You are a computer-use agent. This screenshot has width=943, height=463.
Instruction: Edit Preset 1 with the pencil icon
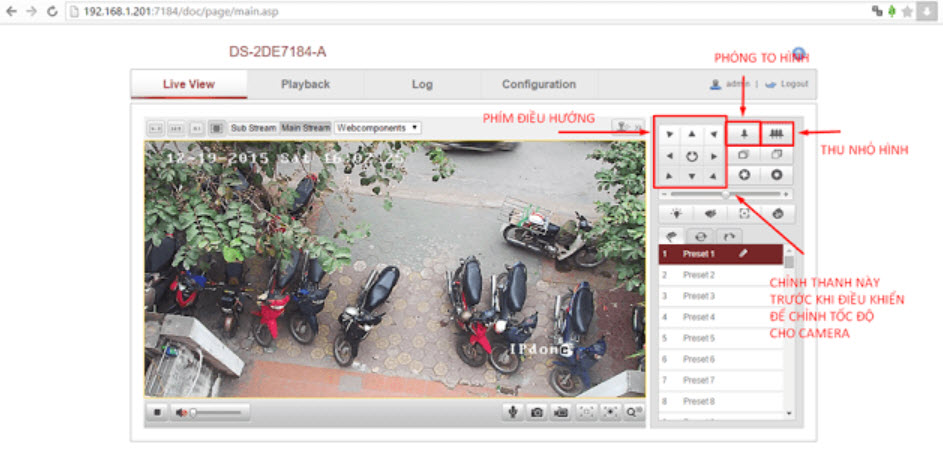click(x=743, y=254)
